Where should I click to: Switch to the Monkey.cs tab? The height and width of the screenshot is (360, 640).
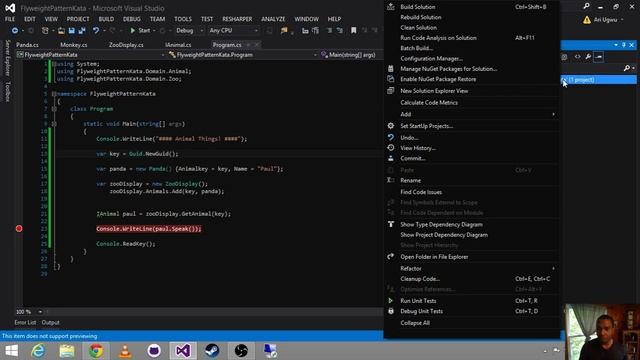tap(74, 45)
